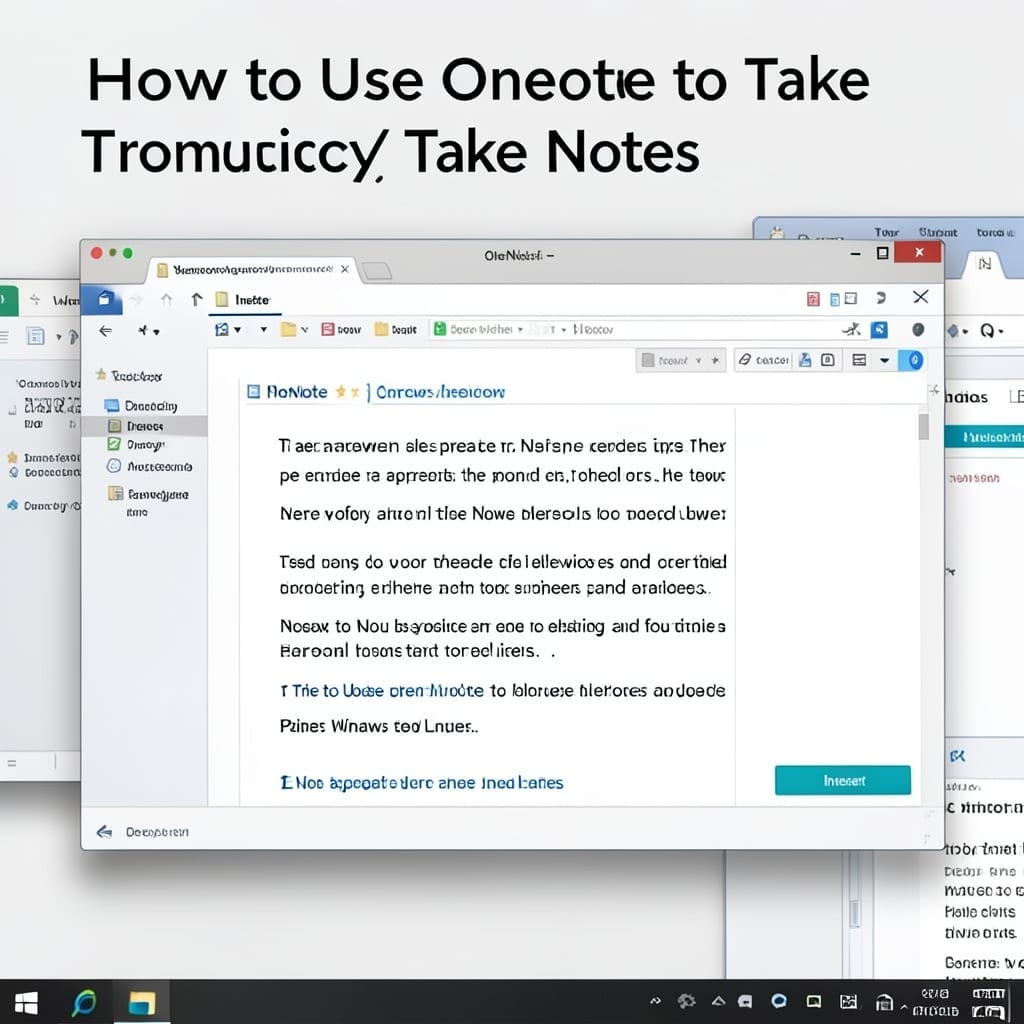Click the list layout icon in page toolbar

pos(859,360)
